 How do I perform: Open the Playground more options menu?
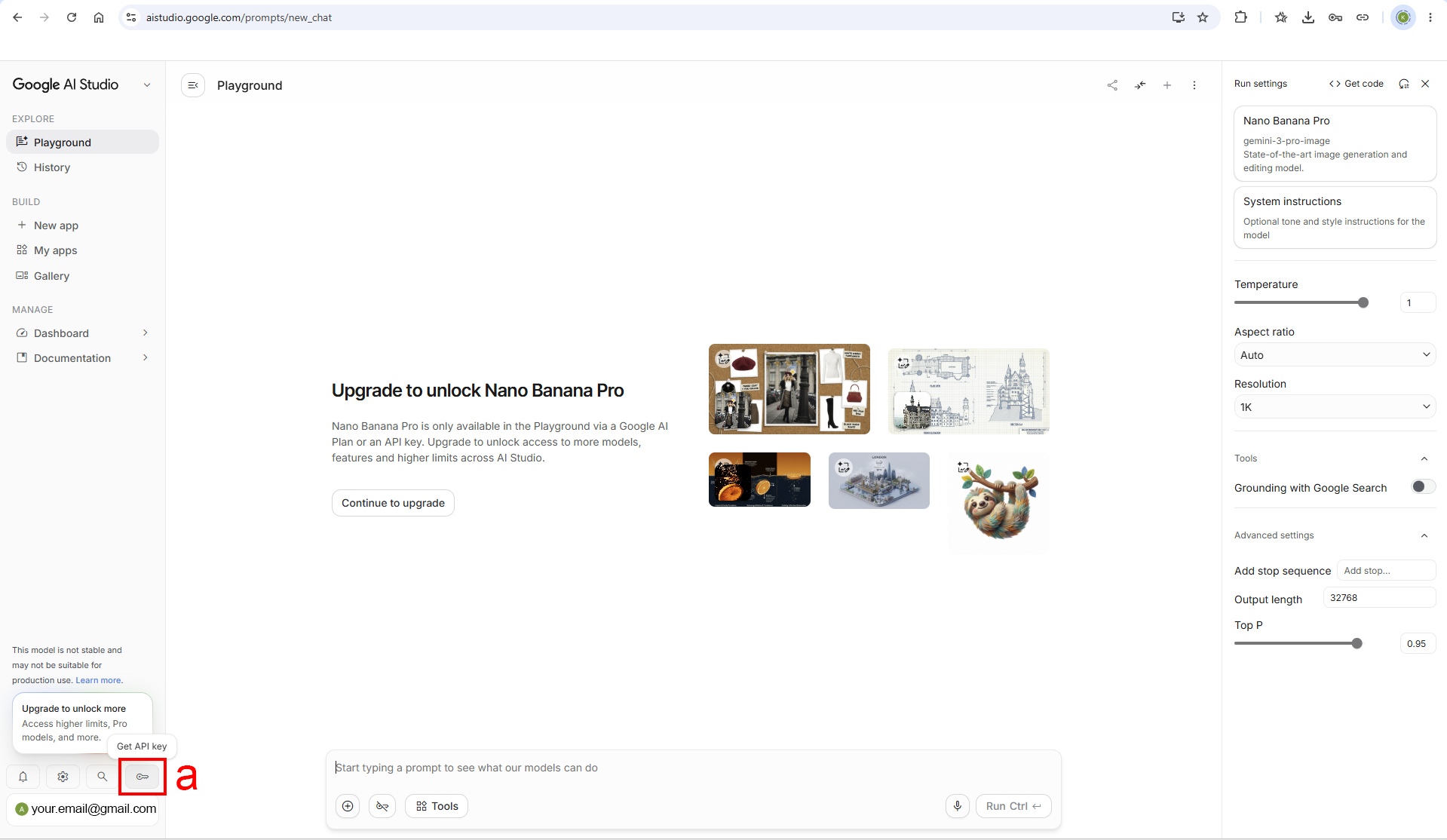(x=1194, y=85)
